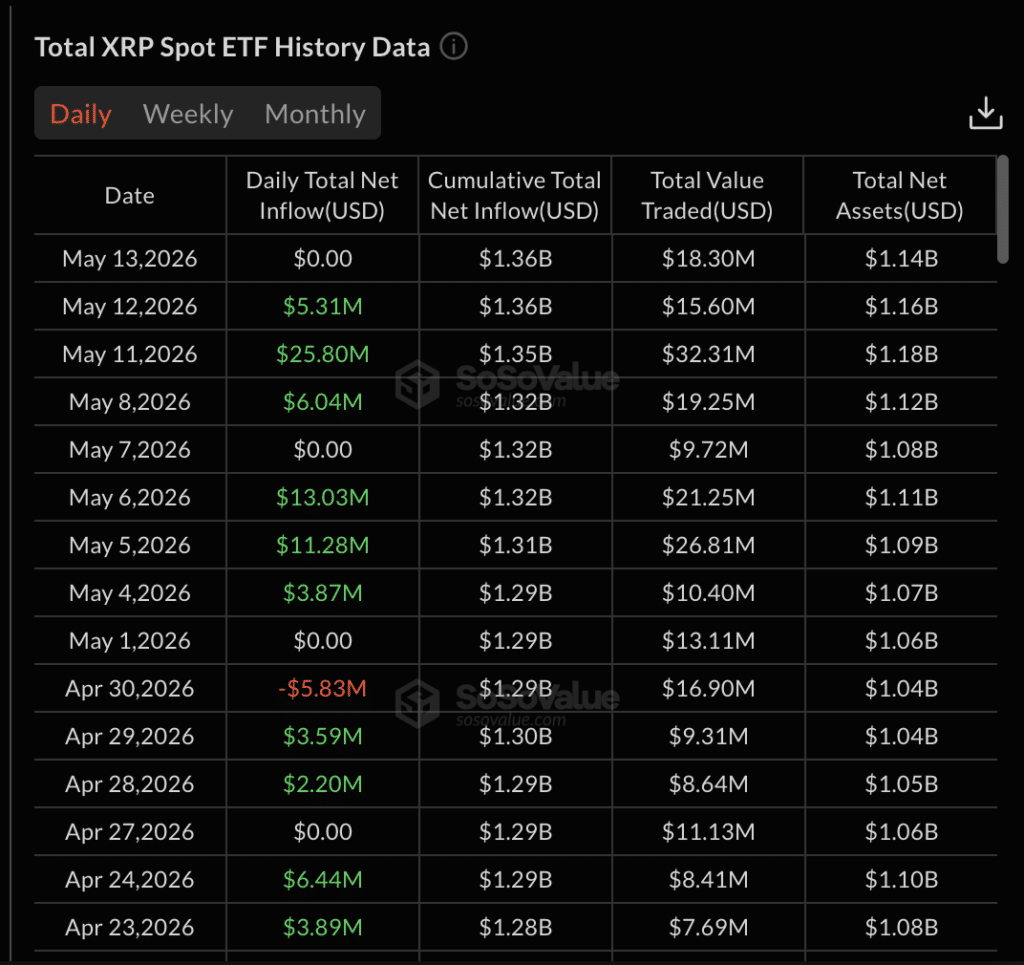Click the -$5.83M outflow value
Viewport: 1024px width, 965px height.
[x=323, y=688]
